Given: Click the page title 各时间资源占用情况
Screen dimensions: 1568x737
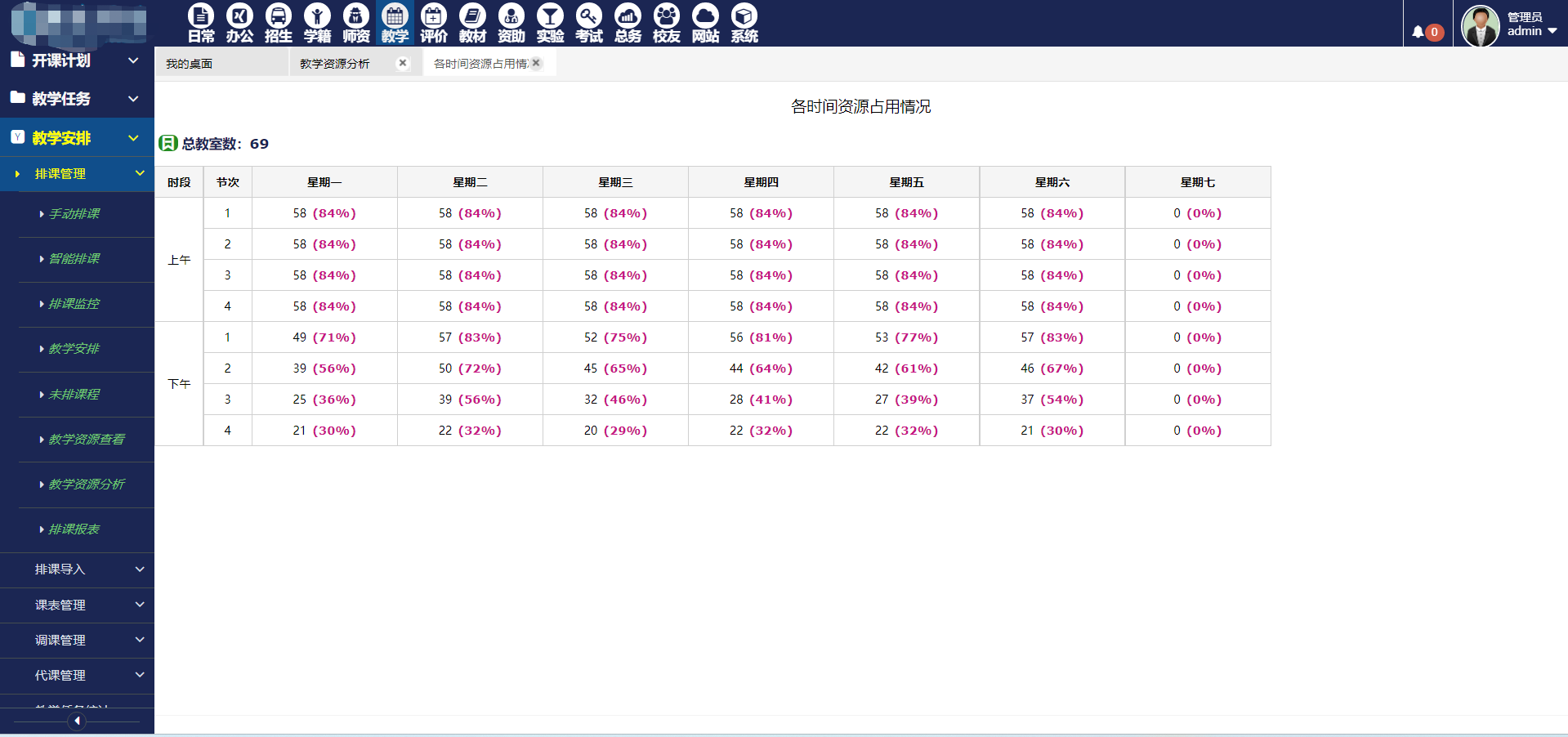Looking at the screenshot, I should click(x=860, y=106).
